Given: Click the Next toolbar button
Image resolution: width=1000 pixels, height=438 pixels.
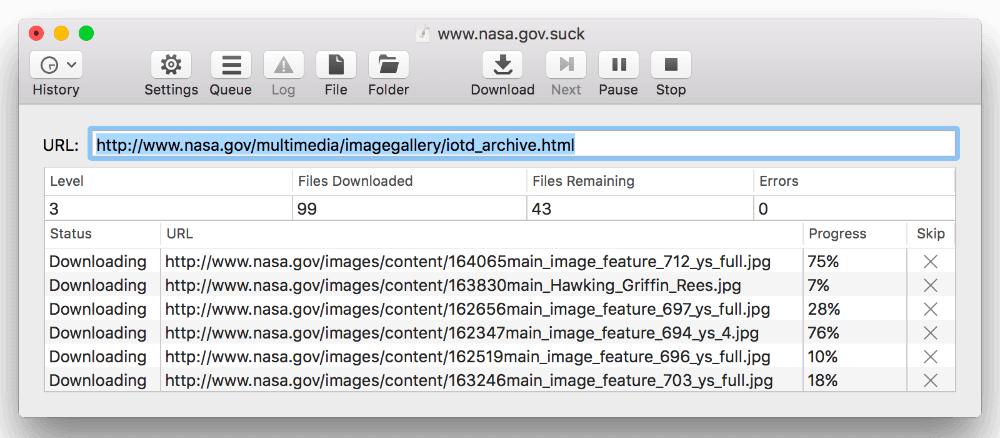Looking at the screenshot, I should pos(566,64).
